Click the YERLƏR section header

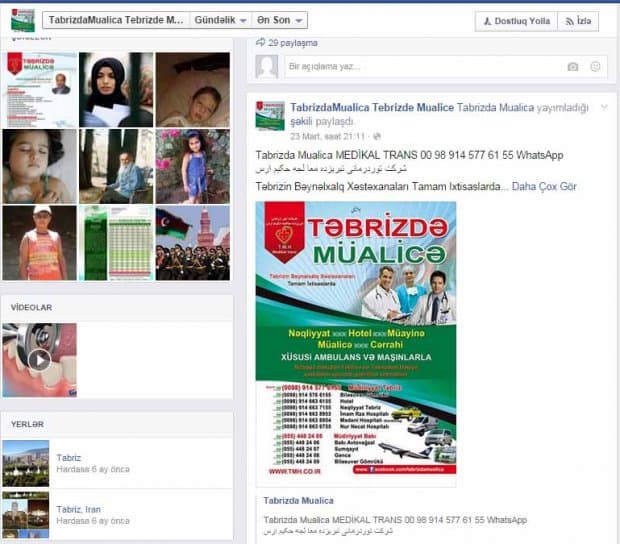tap(27, 424)
